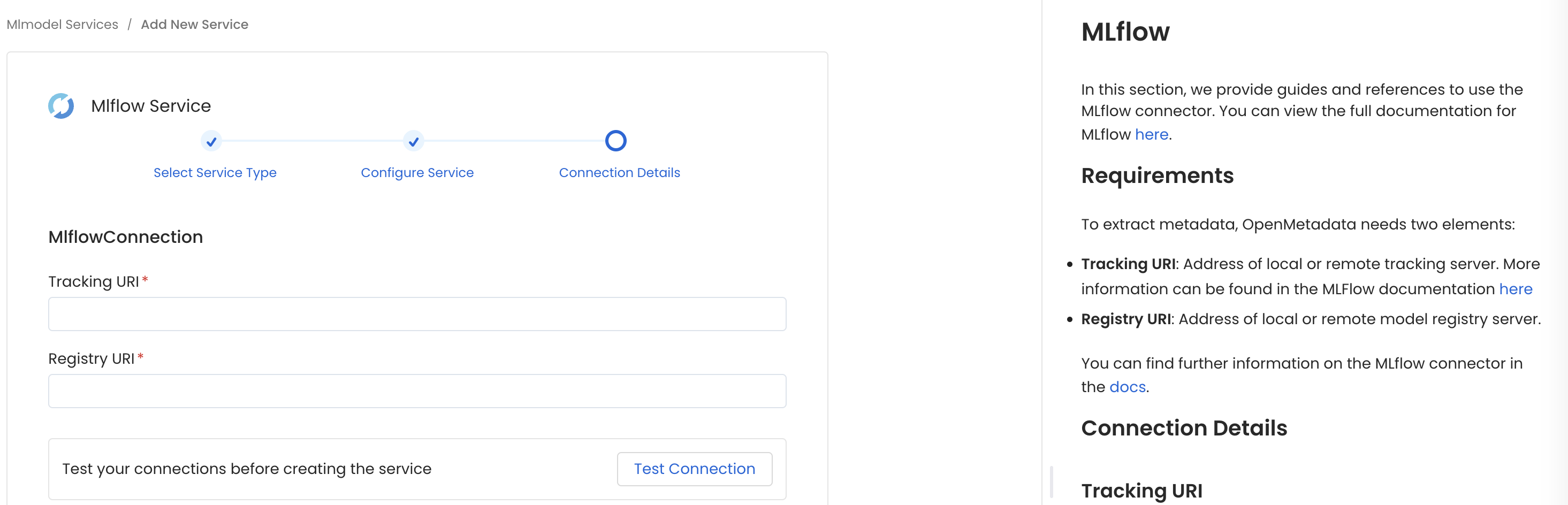Click the completed Configure Service checkmark

pyautogui.click(x=414, y=141)
